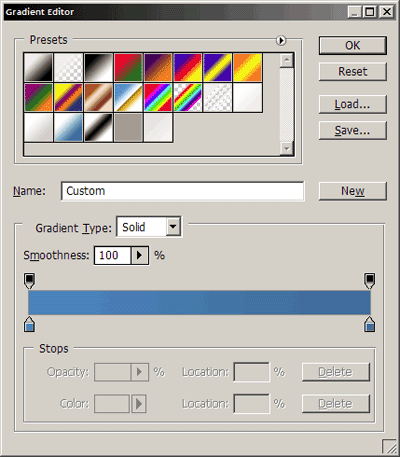Select the transparent rainbow stripe preset

[x=188, y=97]
